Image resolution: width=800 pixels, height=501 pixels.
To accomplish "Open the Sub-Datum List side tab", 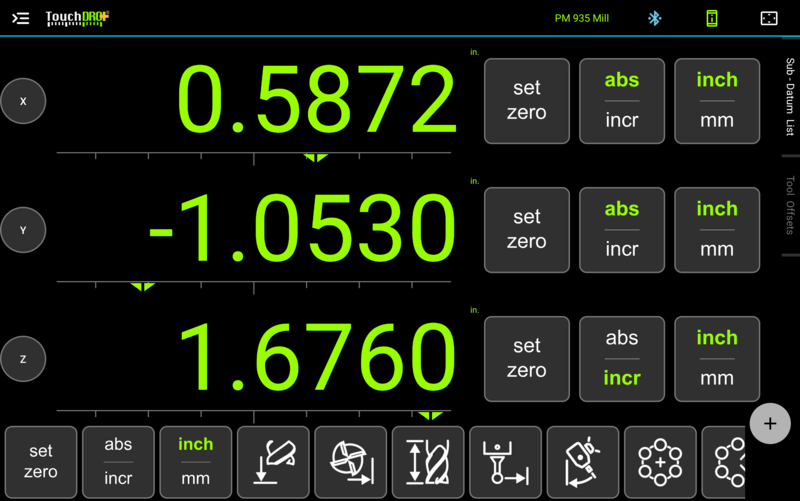I will 790,96.
